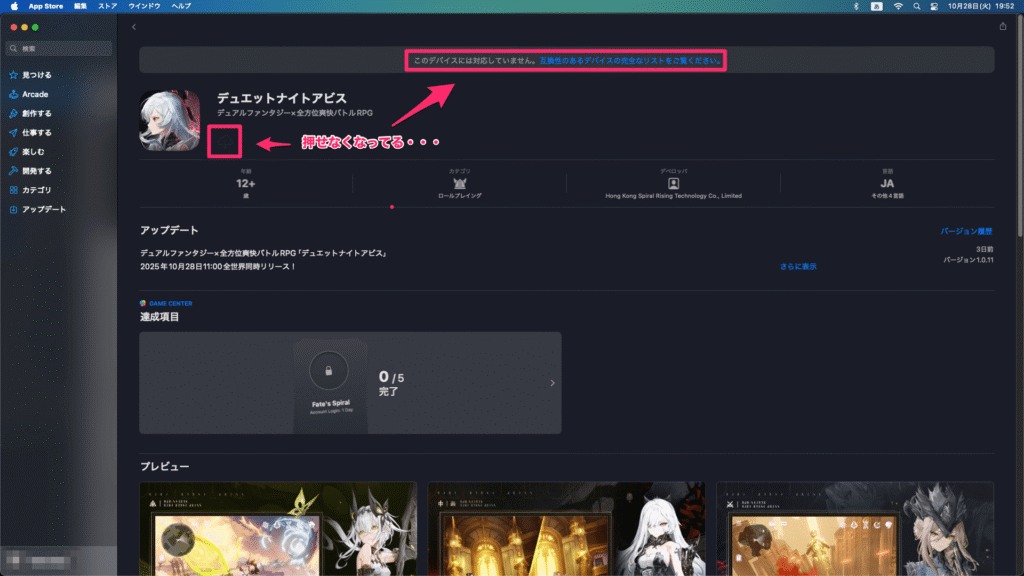1024x576 pixels.
Task: Click the greyed-out cloud download icon
Action: click(224, 143)
